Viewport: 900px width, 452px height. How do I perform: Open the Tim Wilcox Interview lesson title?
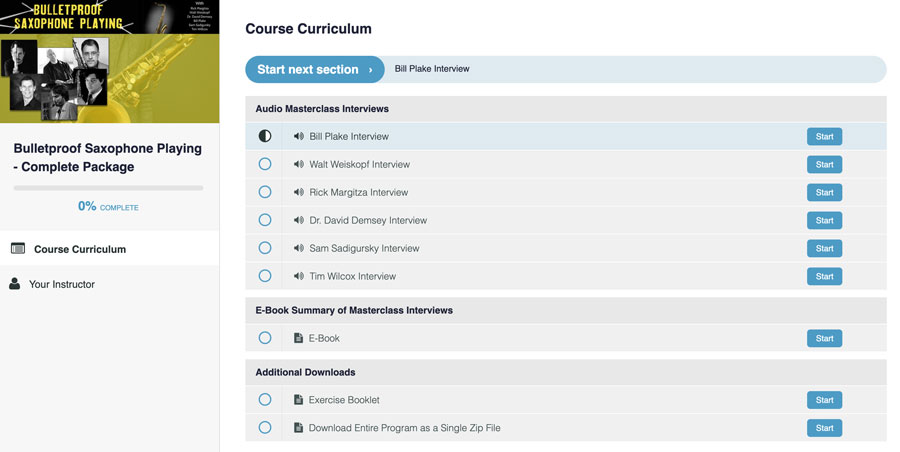coord(352,276)
